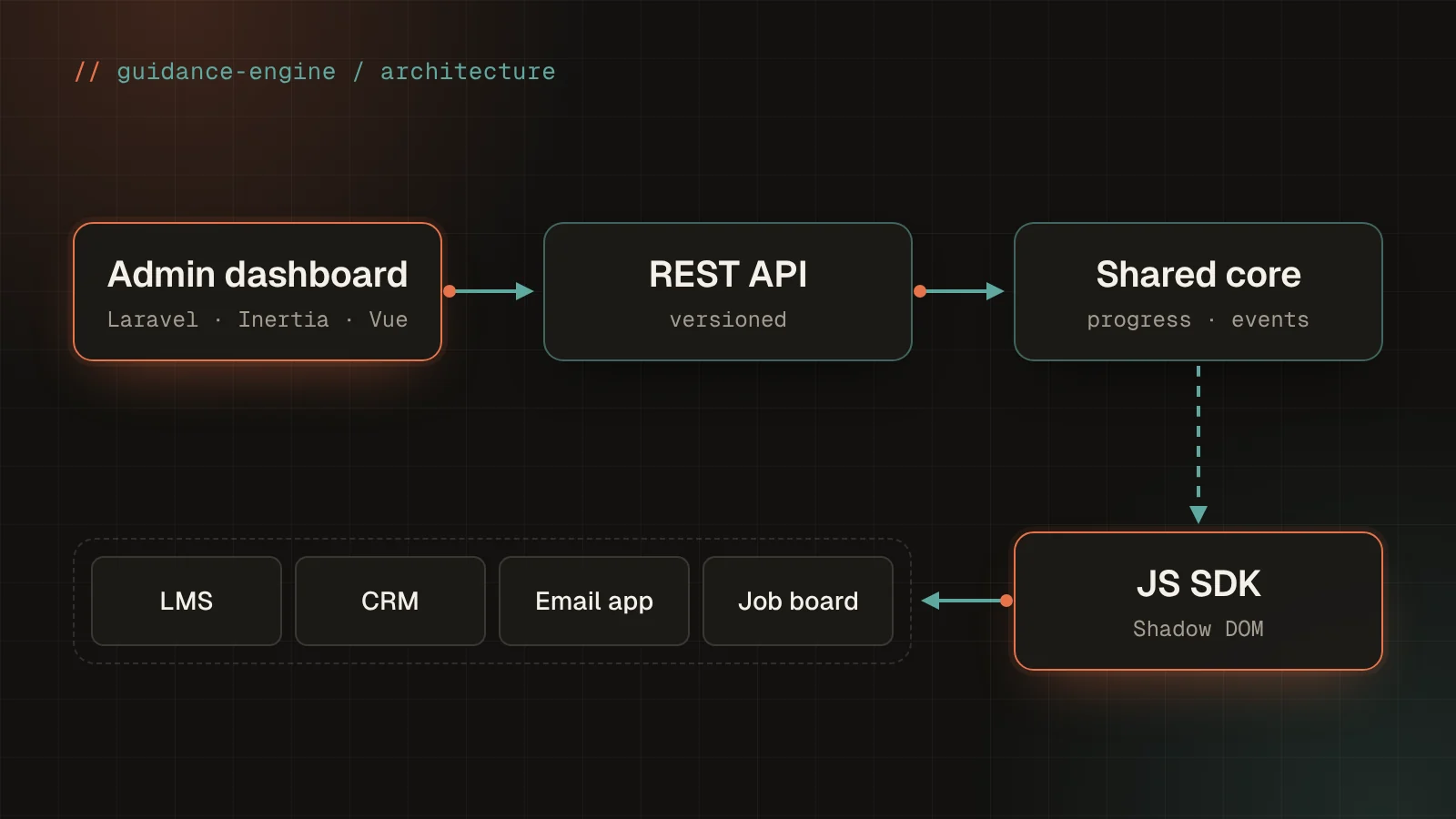Click the 'Shadow DOM' subtitle text
This screenshot has width=1456, height=819.
(1198, 629)
